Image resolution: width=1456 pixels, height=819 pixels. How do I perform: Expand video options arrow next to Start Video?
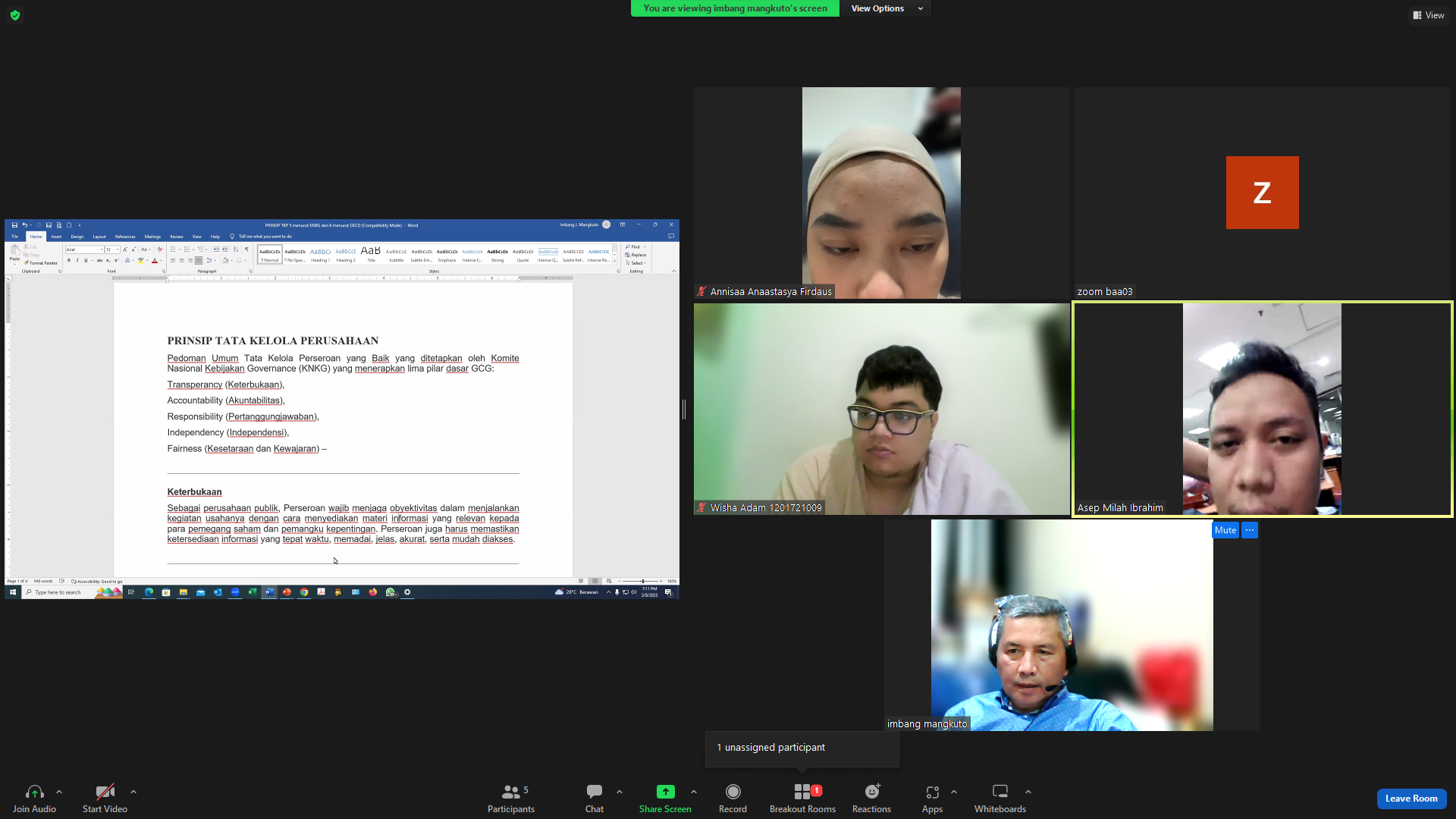[x=133, y=792]
